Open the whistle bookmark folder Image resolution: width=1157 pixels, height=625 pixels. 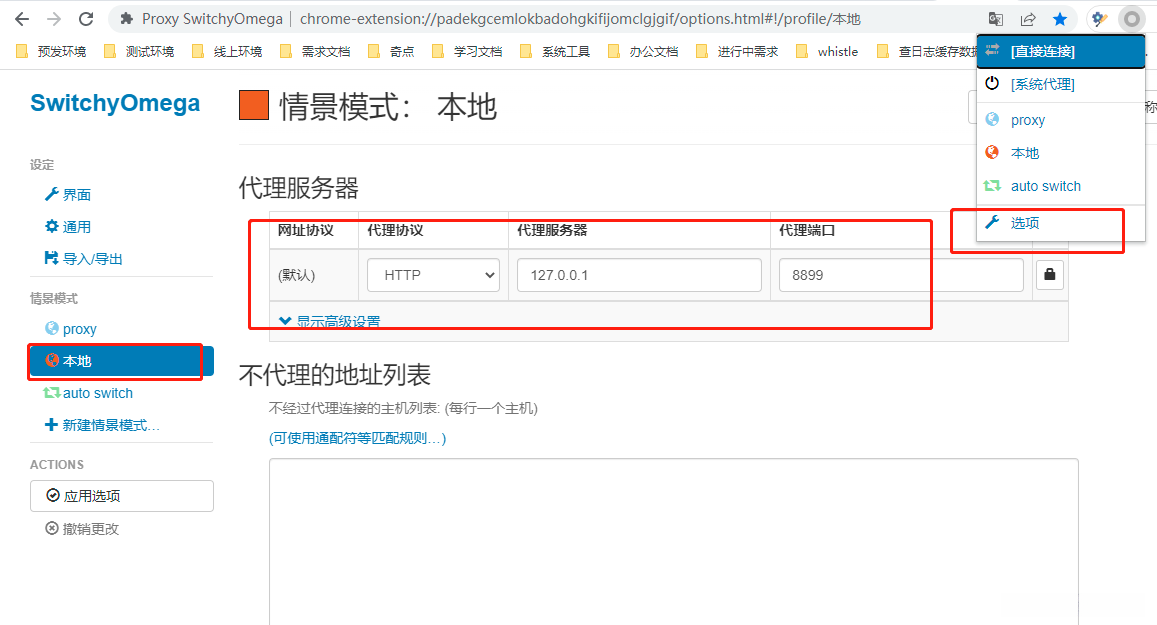[828, 51]
